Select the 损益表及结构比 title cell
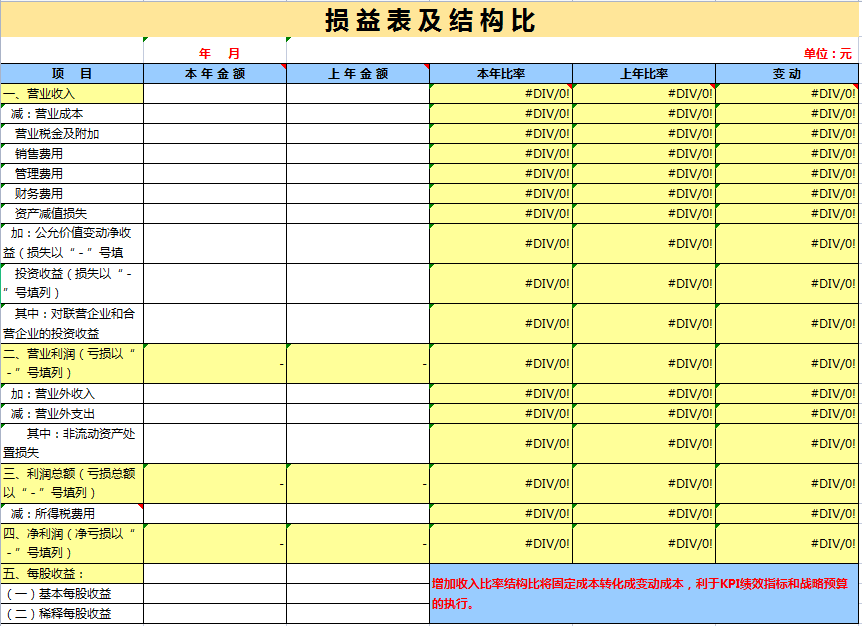 pyautogui.click(x=431, y=17)
